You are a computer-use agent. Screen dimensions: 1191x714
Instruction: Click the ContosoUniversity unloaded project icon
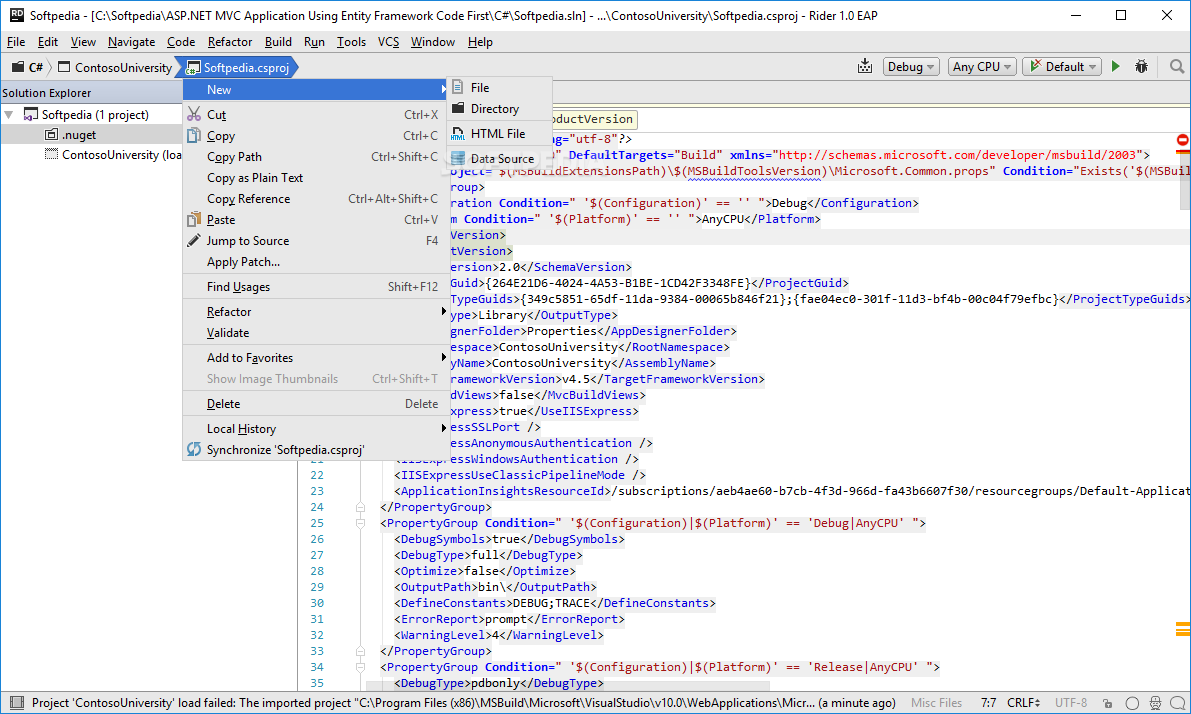[51, 154]
